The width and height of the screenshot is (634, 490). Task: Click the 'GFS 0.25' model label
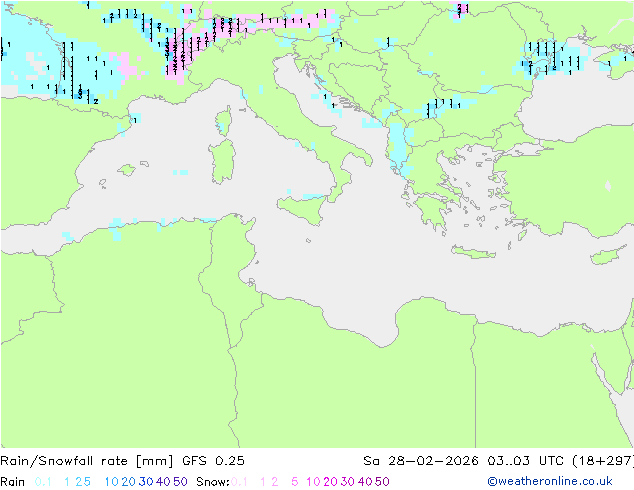213,461
